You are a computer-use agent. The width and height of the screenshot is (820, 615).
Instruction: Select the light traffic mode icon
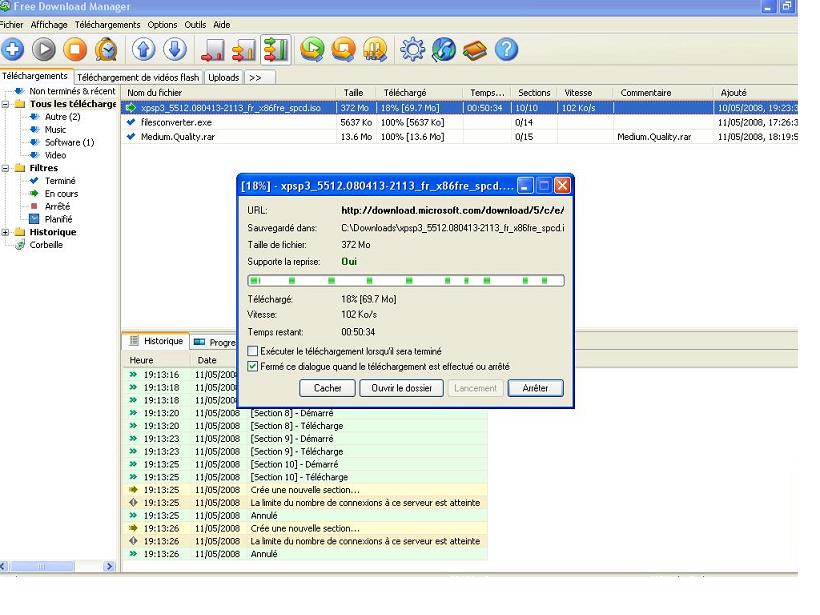[x=213, y=50]
